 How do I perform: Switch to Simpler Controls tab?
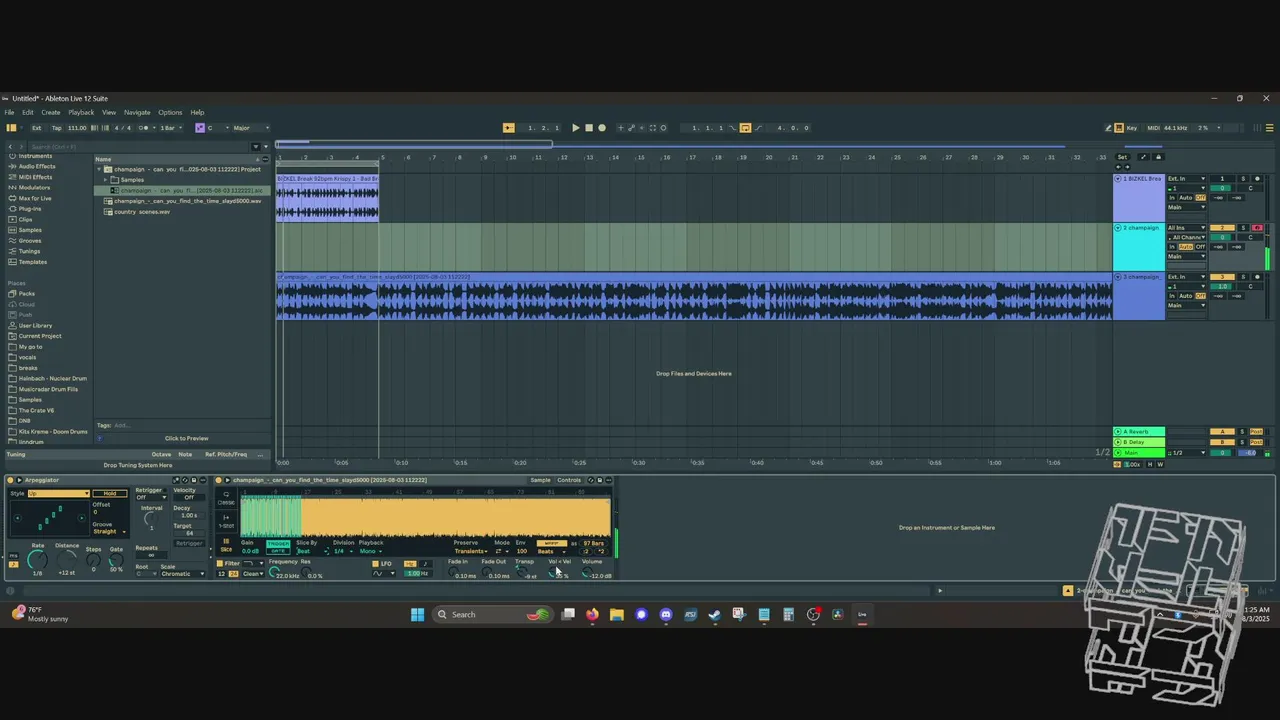tap(569, 480)
